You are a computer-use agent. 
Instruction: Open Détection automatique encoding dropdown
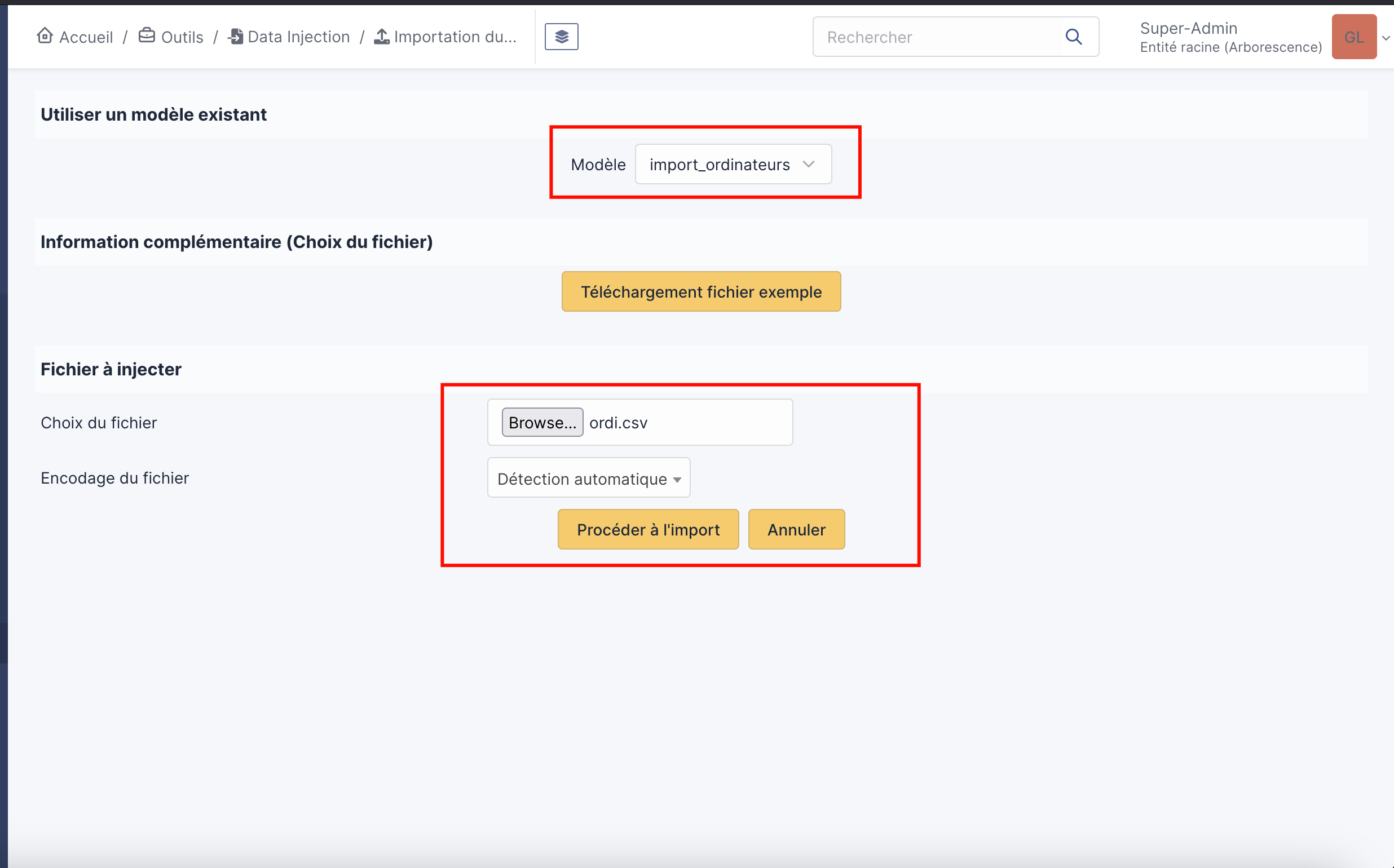click(589, 478)
